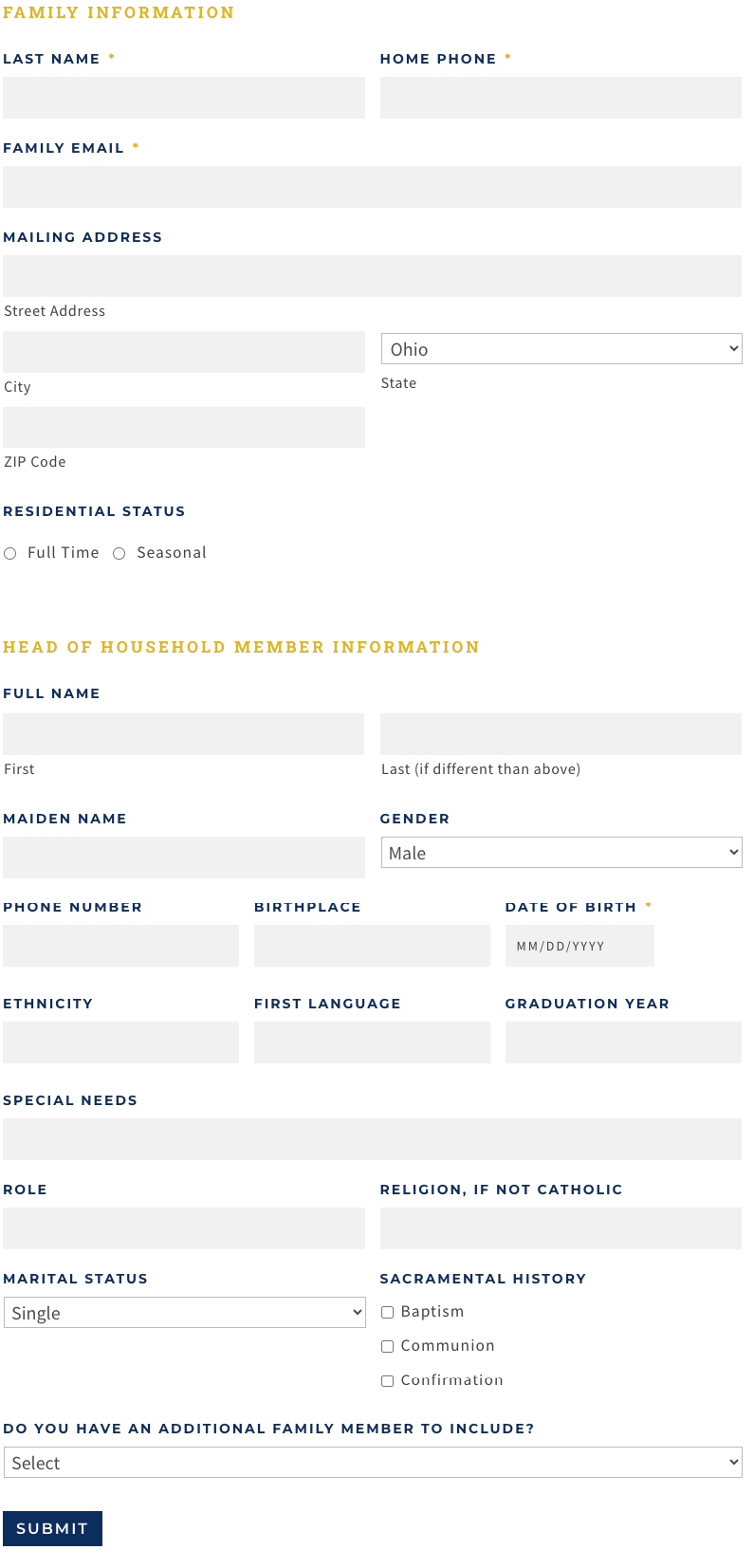754x1568 pixels.
Task: Focus the Graduation Year field
Action: click(x=623, y=1042)
